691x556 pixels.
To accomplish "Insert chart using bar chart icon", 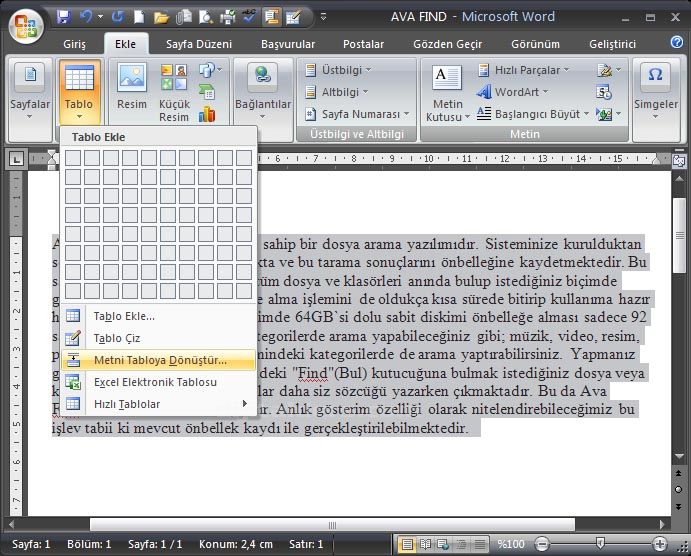I will pos(207,114).
